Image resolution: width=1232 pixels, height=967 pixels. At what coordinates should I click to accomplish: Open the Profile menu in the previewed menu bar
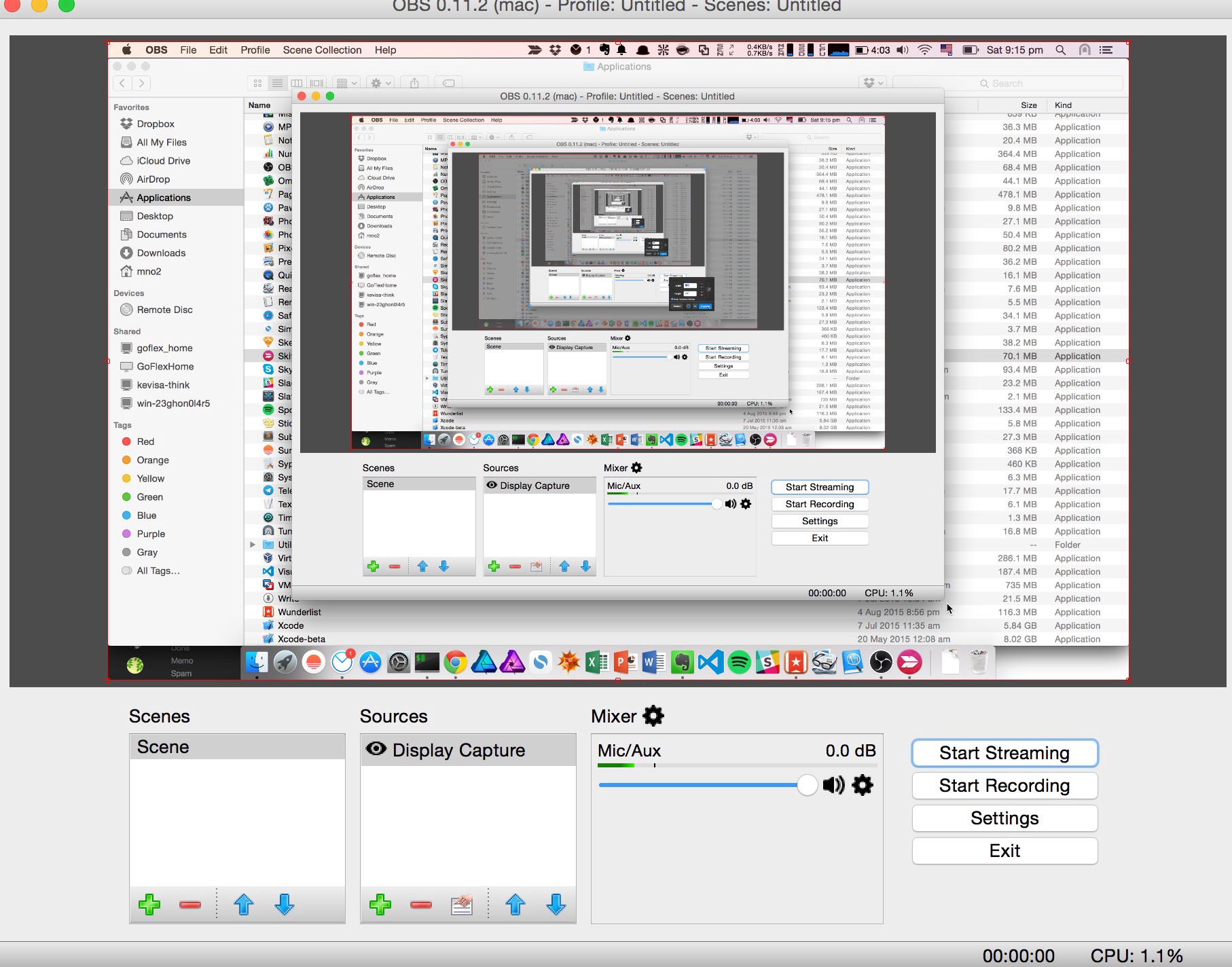click(x=255, y=50)
